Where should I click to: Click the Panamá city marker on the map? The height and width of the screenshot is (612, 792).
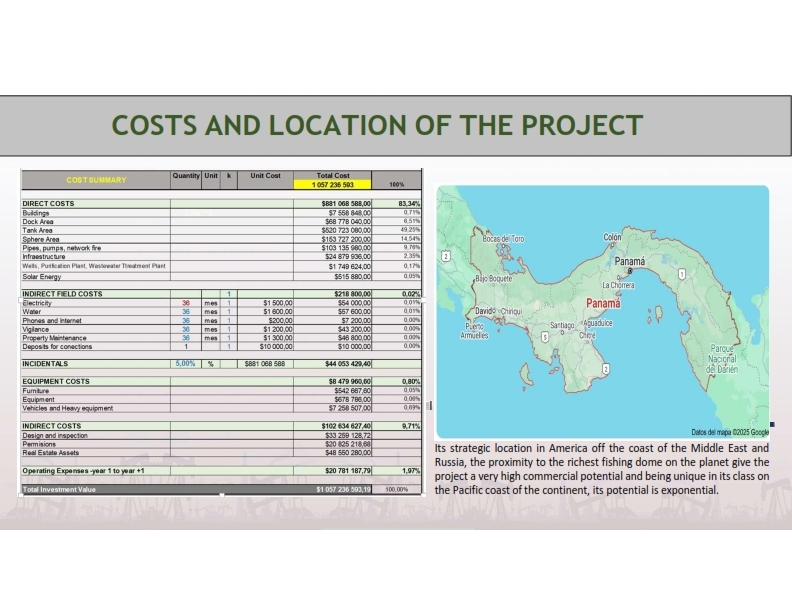coord(630,270)
